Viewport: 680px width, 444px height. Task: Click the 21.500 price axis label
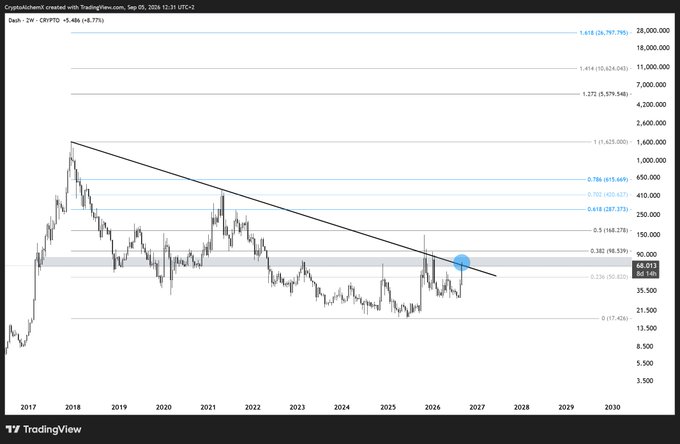click(647, 310)
